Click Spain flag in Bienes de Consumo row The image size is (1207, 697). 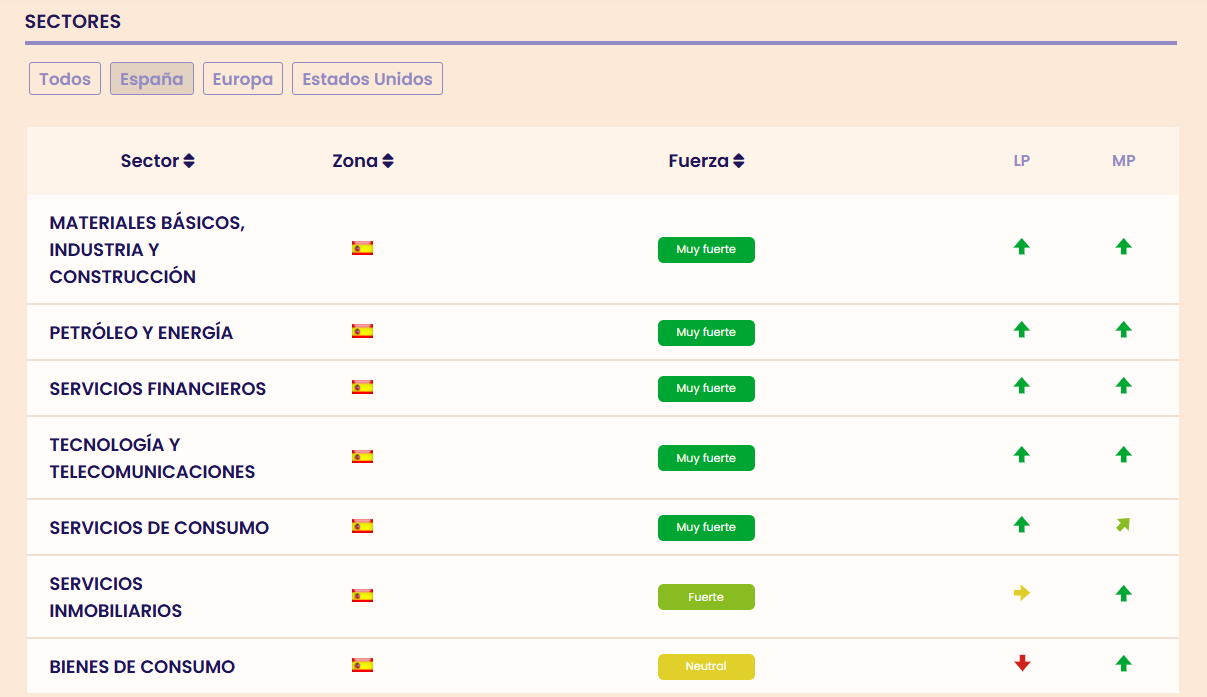[362, 665]
